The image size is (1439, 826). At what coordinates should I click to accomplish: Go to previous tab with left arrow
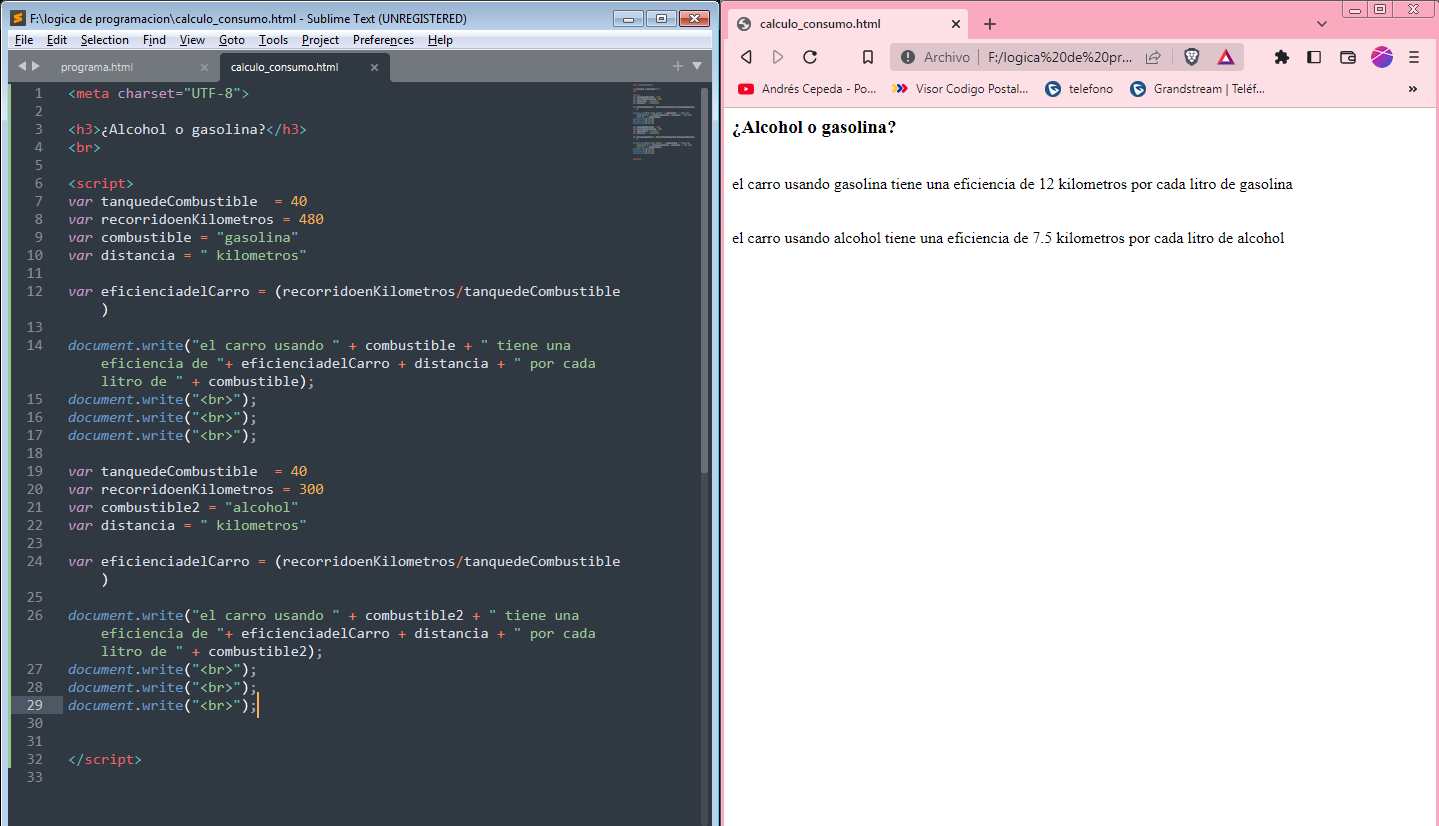pos(22,66)
